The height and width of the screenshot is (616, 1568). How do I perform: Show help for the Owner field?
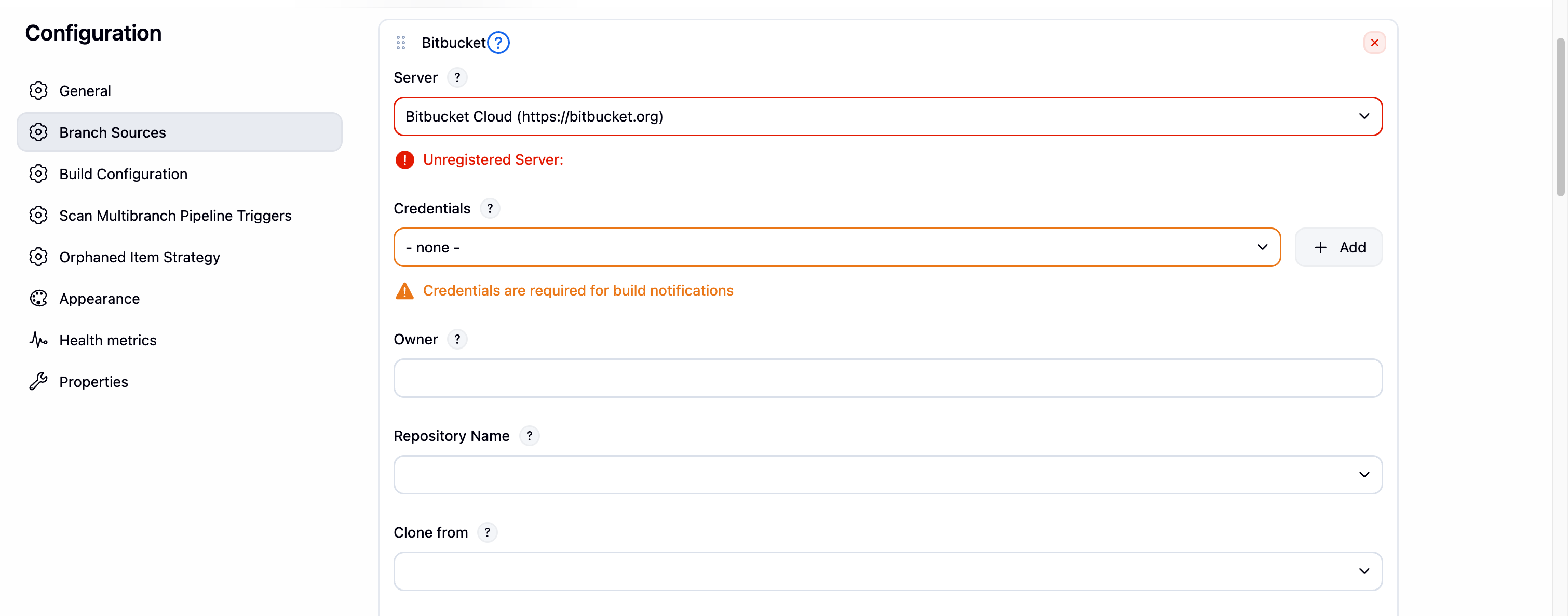coord(457,339)
